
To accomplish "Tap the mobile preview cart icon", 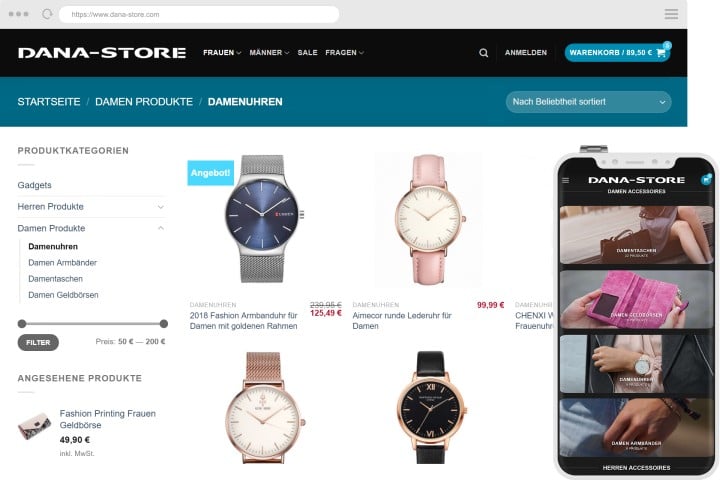I will click(x=706, y=180).
